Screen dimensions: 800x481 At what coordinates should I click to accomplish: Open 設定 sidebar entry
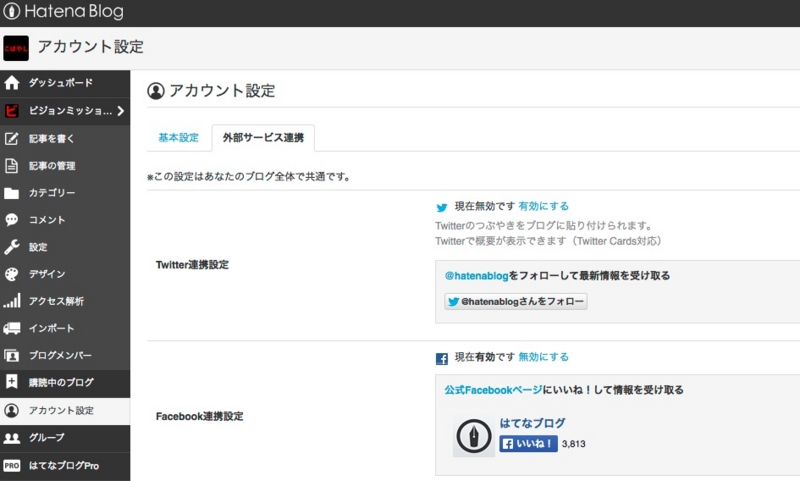click(x=38, y=247)
